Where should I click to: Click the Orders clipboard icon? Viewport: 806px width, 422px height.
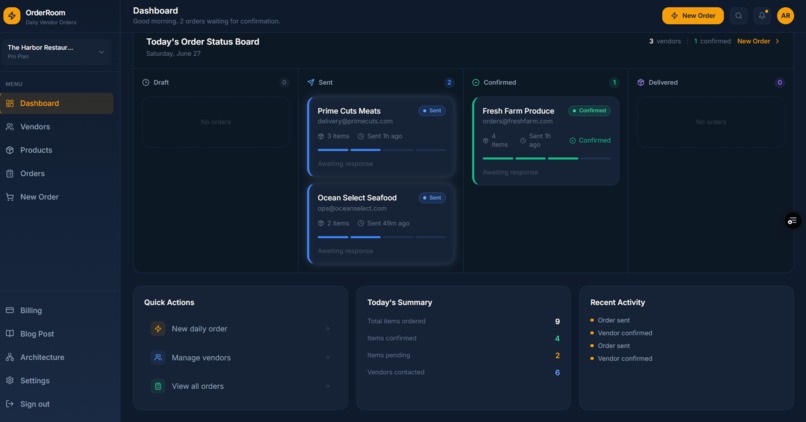[x=10, y=174]
